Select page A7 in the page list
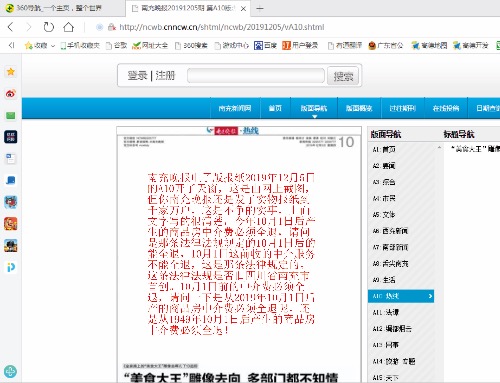Image resolution: width=500 pixels, height=383 pixels. tap(401, 247)
